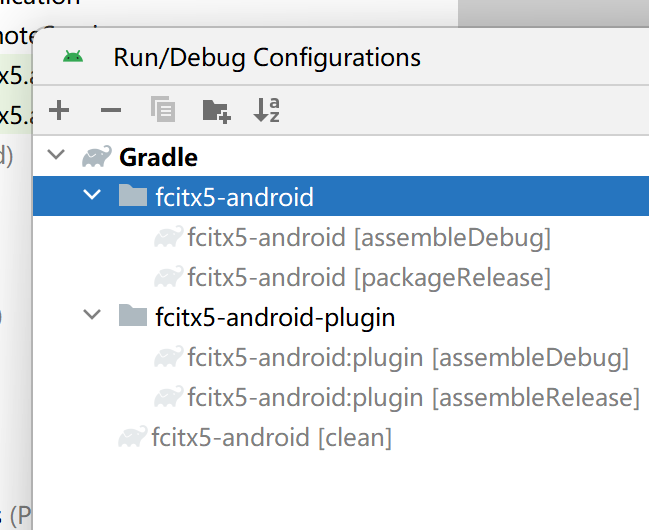The image size is (649, 530).
Task: Select the fcitx5-android-plugin folder label
Action: (x=275, y=317)
